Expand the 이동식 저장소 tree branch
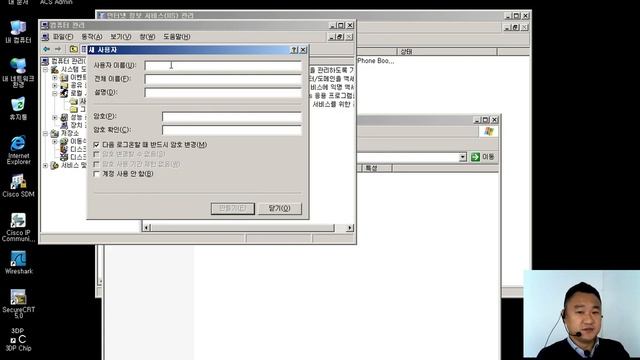The width and height of the screenshot is (640, 360). [x=55, y=141]
